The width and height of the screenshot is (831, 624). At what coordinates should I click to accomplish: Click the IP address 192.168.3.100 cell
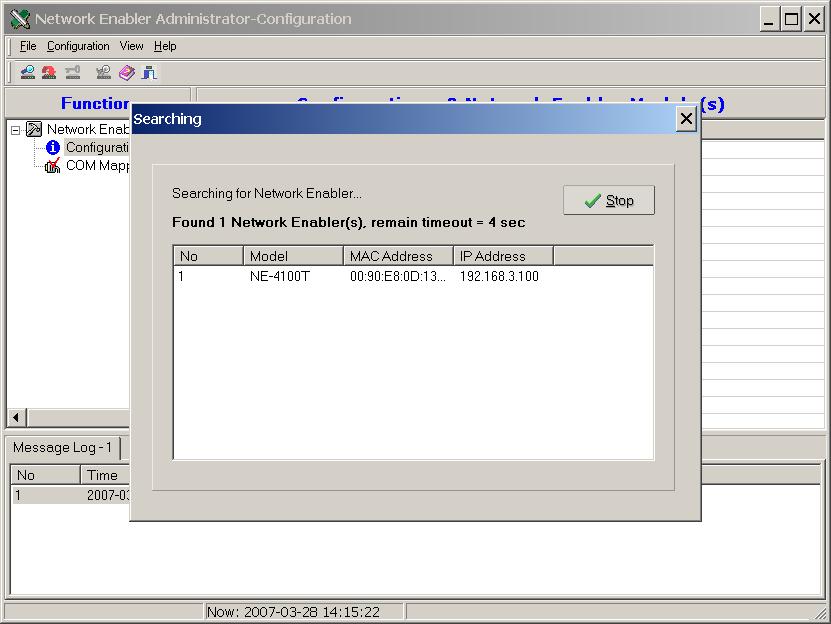pos(499,276)
